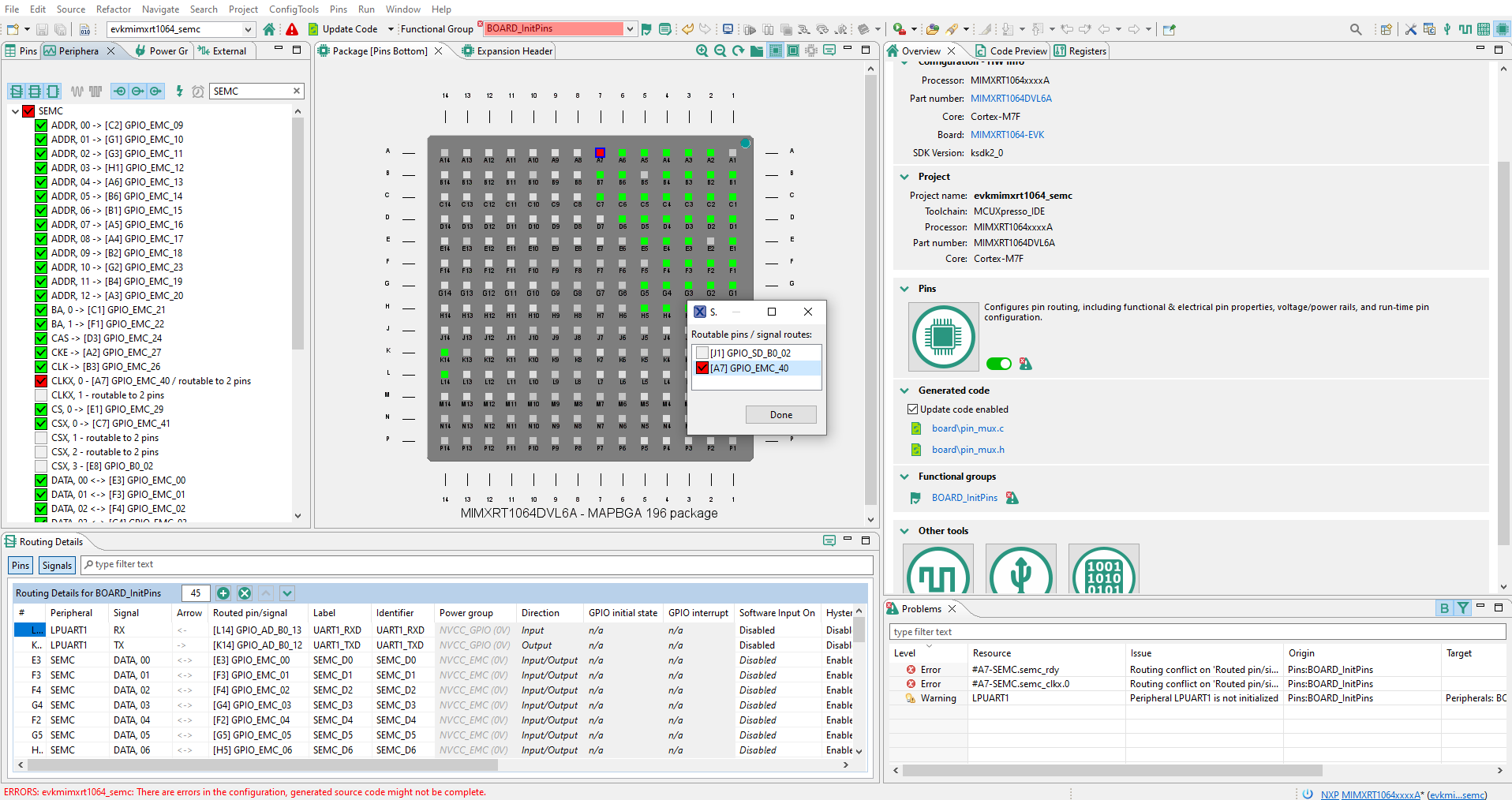The height and width of the screenshot is (800, 1512).
Task: Collapse the SEMC tree node
Action: click(x=15, y=111)
